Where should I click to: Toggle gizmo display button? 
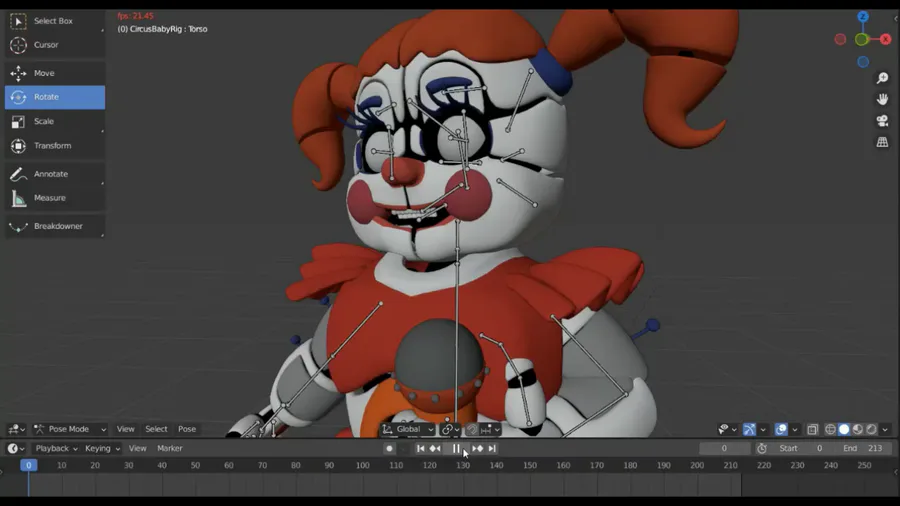(749, 429)
